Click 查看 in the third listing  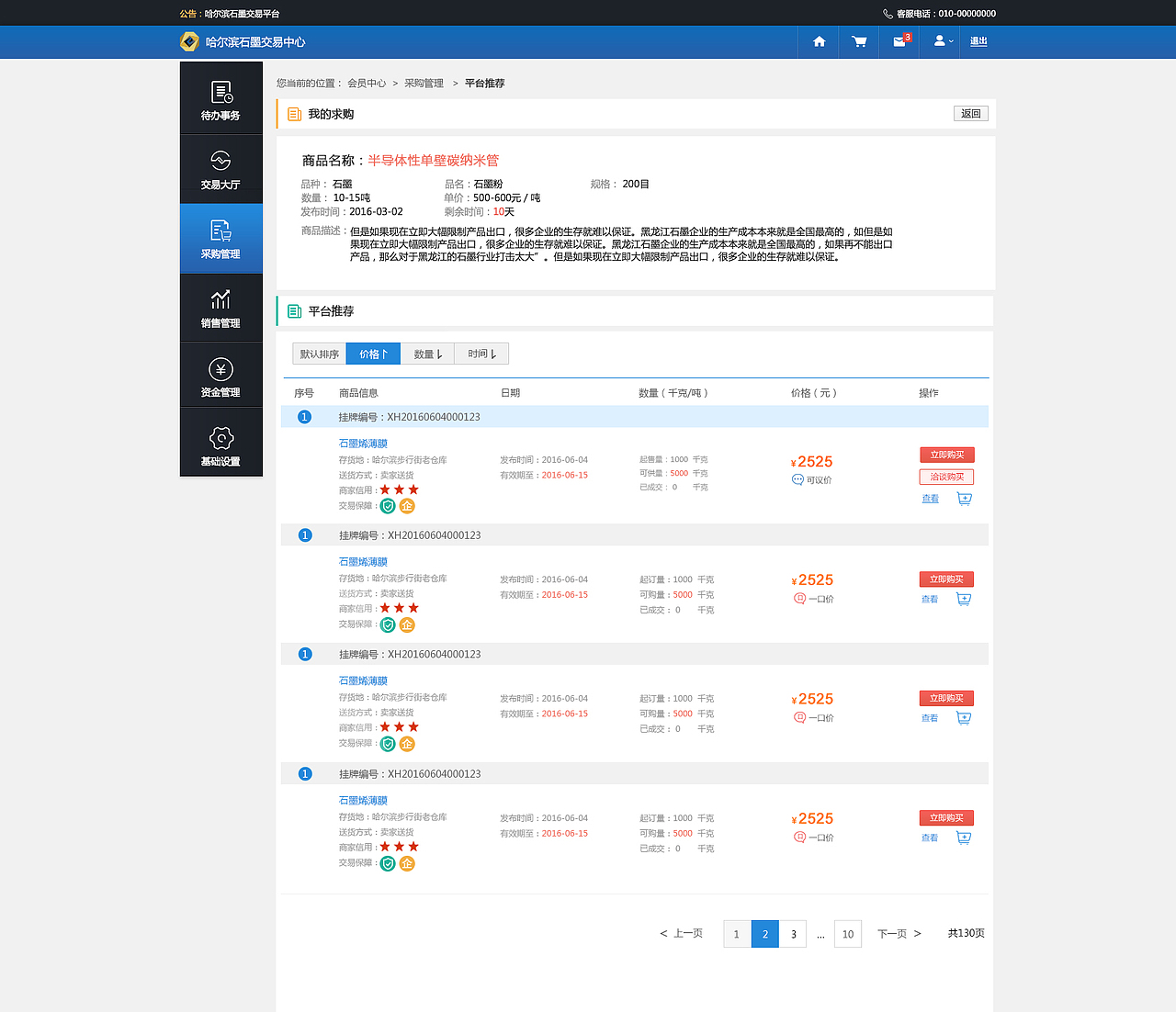tap(930, 719)
